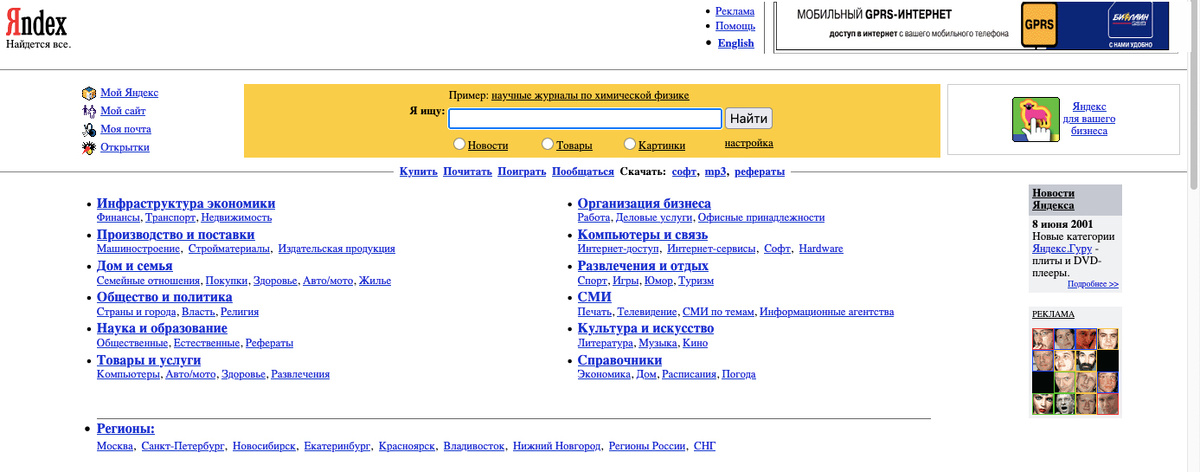Open Туризм subcategory
The width and height of the screenshot is (1200, 472).
(696, 280)
